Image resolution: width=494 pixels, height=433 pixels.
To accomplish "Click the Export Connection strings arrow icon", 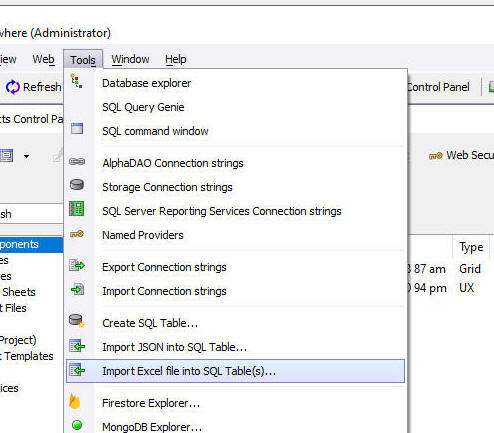I will [77, 265].
